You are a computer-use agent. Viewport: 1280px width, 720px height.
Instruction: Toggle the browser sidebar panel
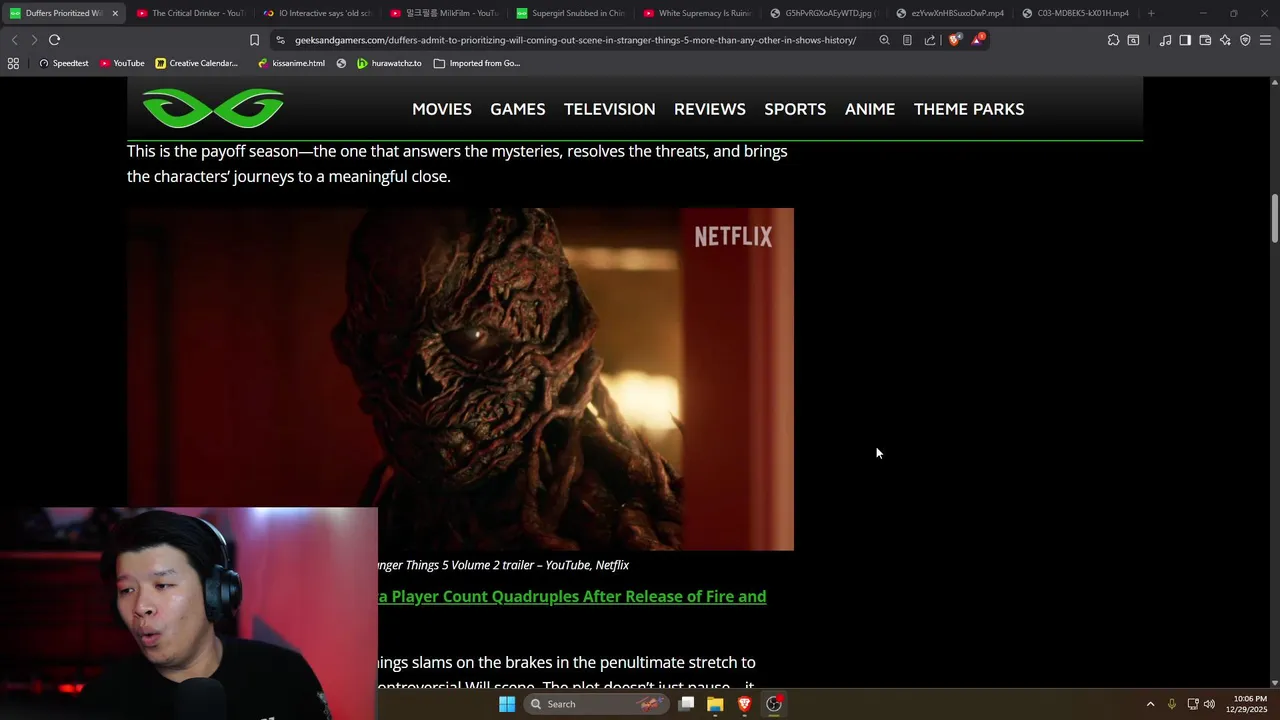(1185, 40)
